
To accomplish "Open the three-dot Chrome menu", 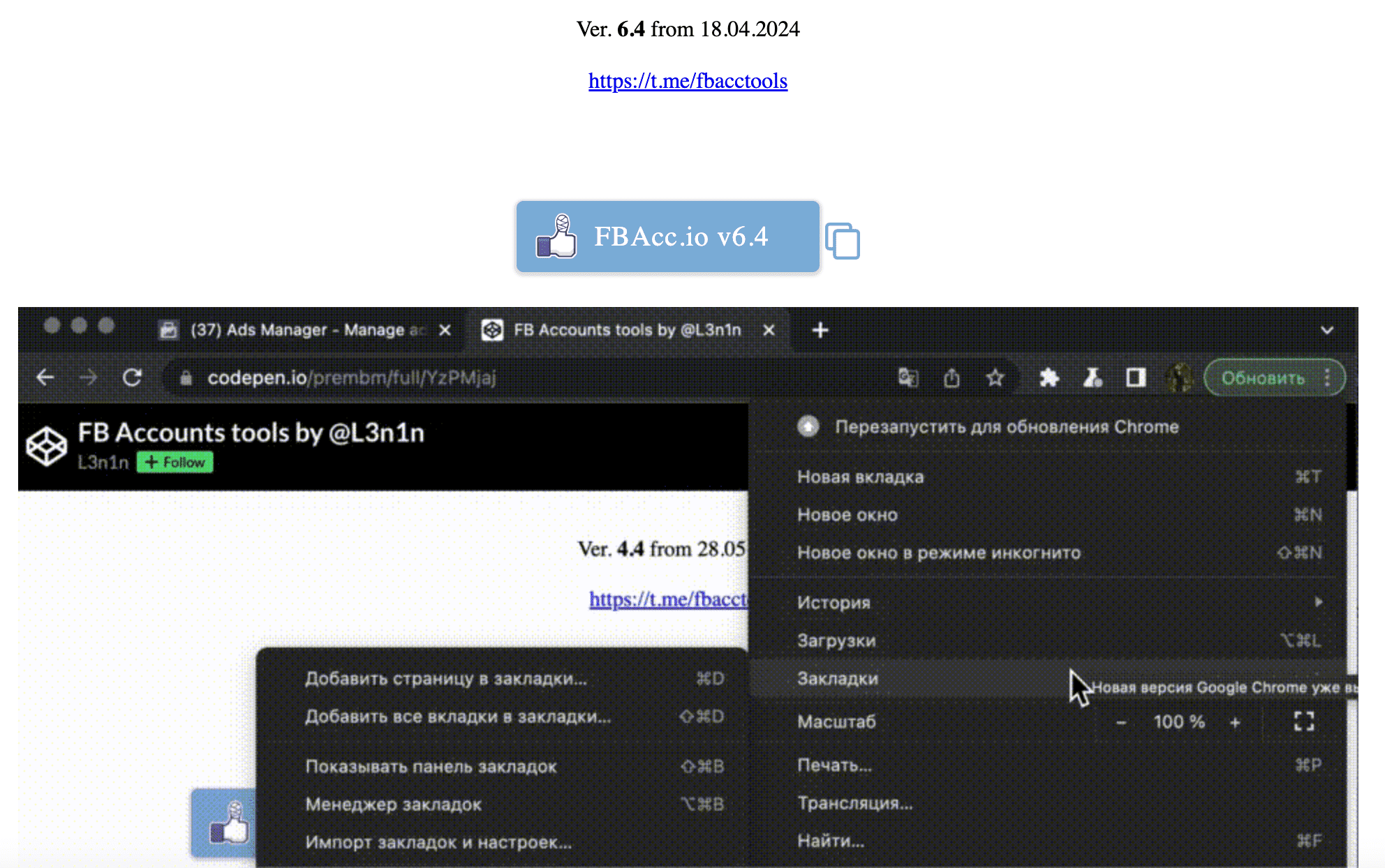I will pyautogui.click(x=1328, y=377).
